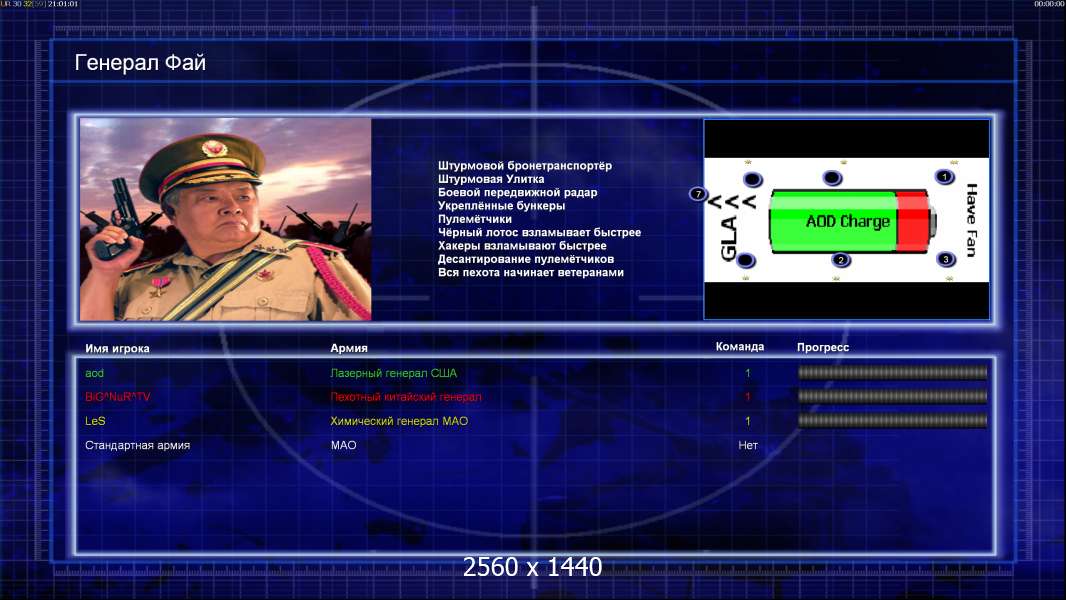Select unnumbered start marker above the battery
1066x600 pixels.
(x=833, y=178)
